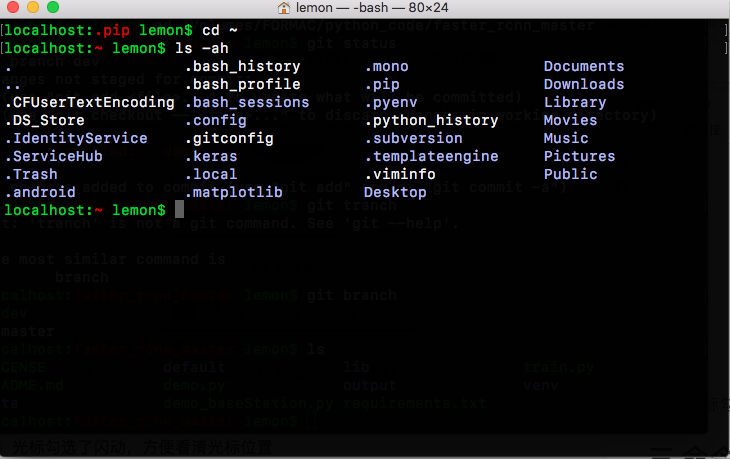Click the 'cd ~' command text
Image resolution: width=730 pixels, height=459 pixels.
[x=220, y=31]
